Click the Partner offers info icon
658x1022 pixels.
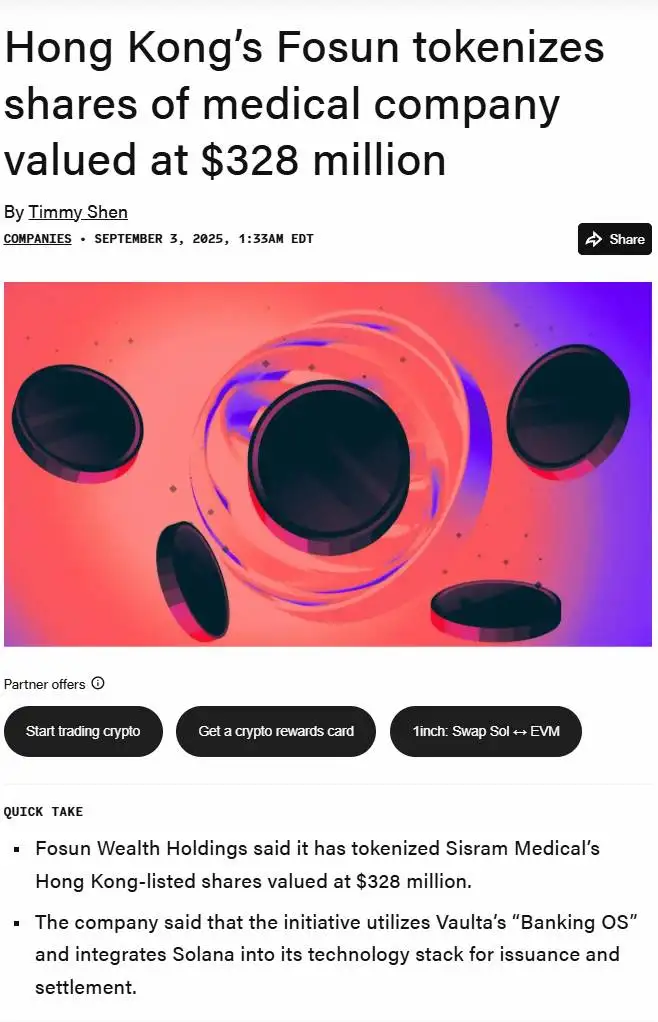(x=97, y=684)
